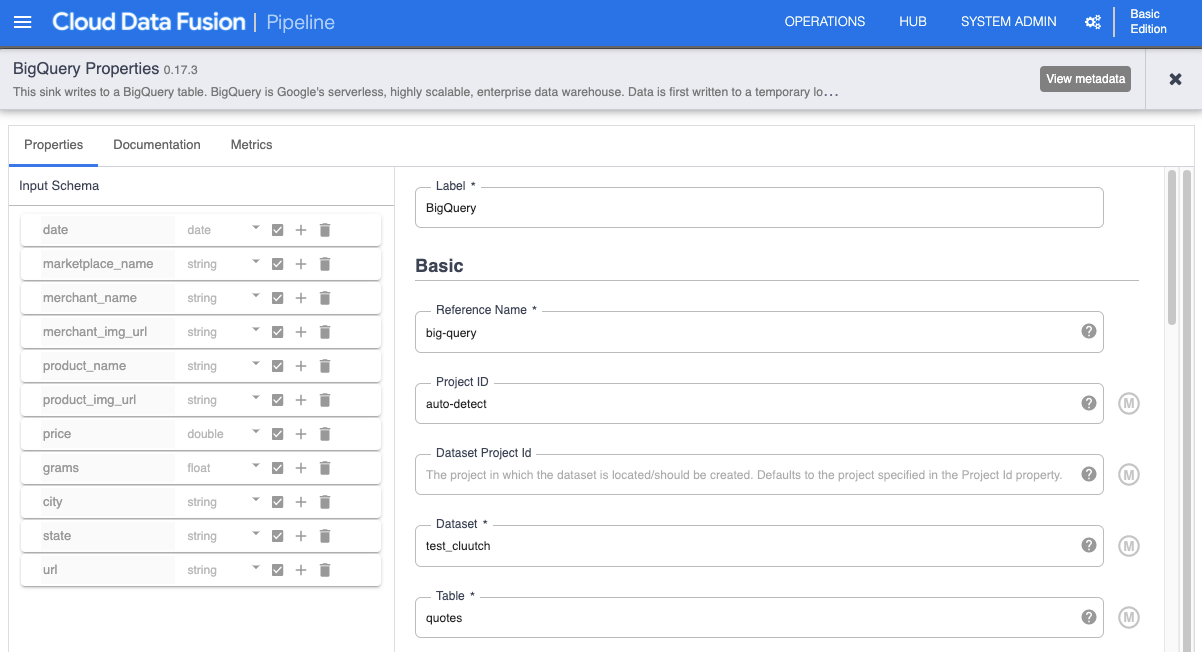Delete the state schema field
This screenshot has width=1202, height=652.
(324, 536)
